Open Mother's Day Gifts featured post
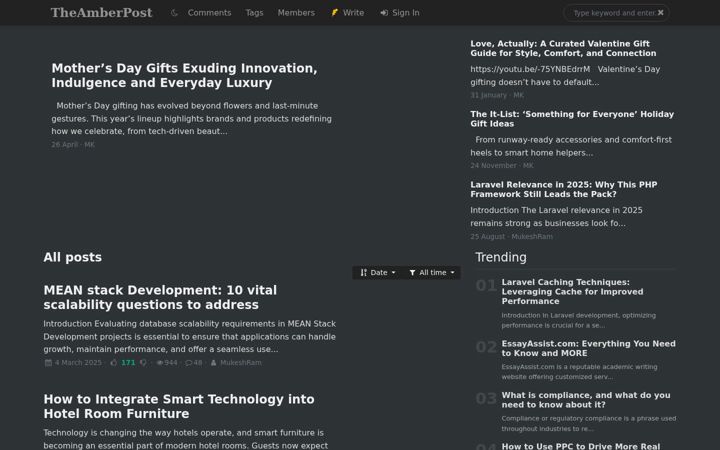Viewport: 720px width, 450px height. click(184, 75)
